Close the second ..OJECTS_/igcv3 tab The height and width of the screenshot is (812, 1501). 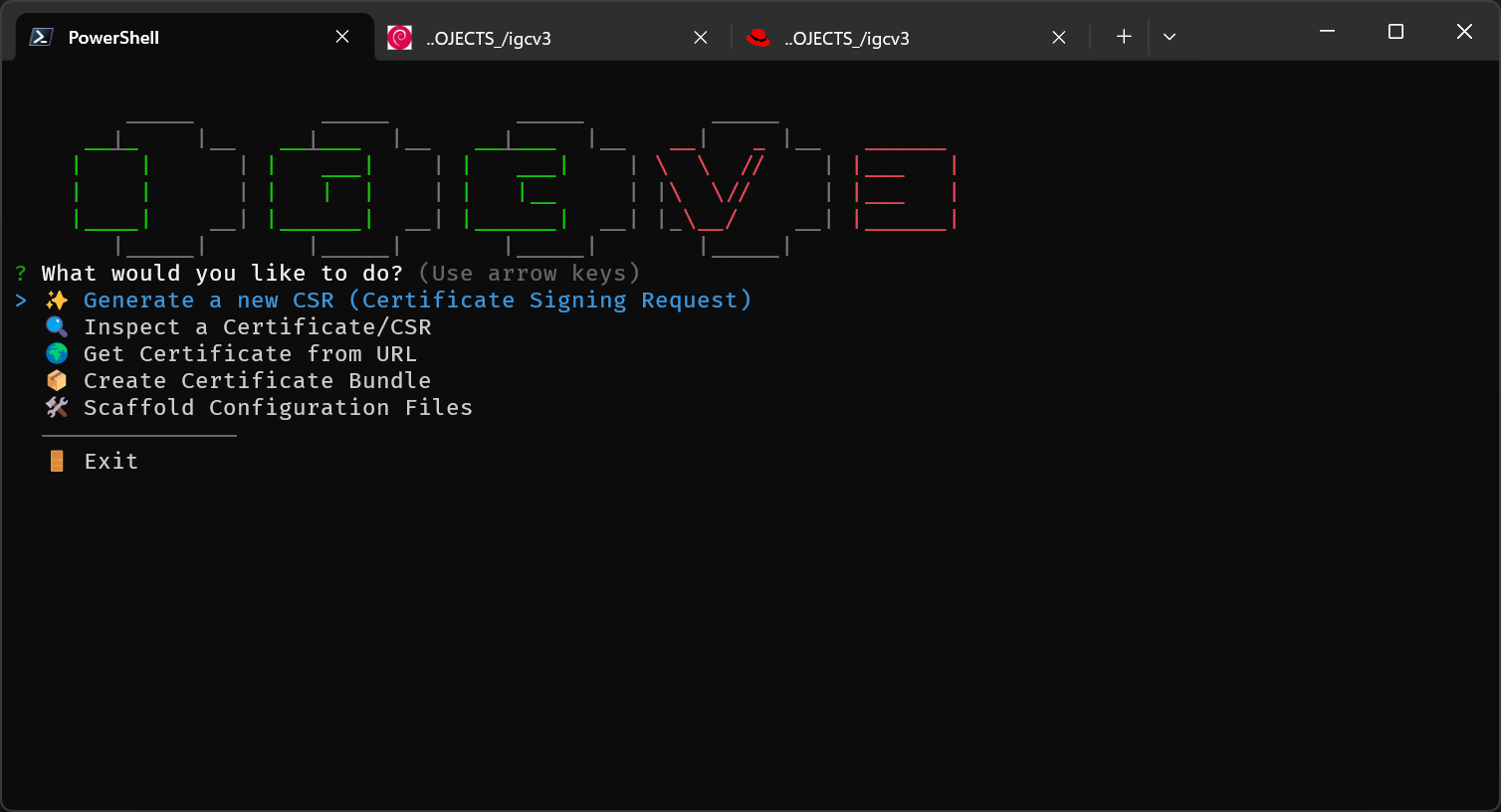[x=700, y=37]
